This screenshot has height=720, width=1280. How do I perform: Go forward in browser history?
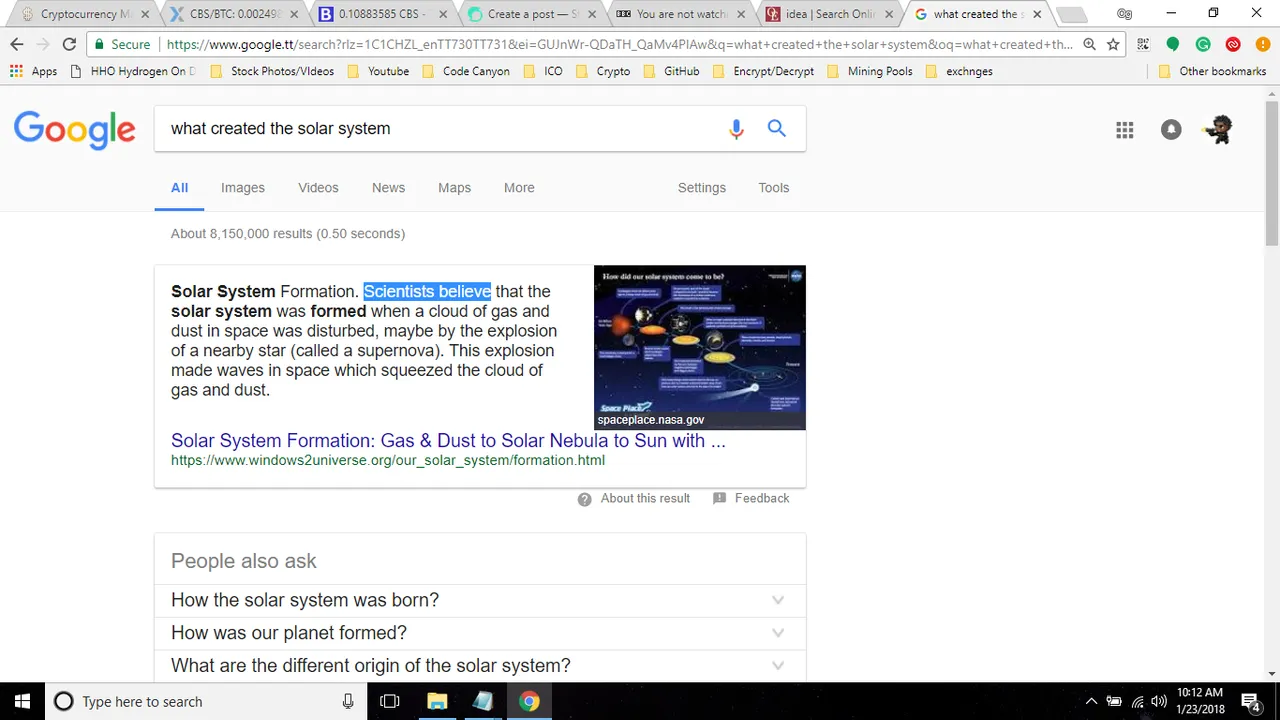[43, 44]
